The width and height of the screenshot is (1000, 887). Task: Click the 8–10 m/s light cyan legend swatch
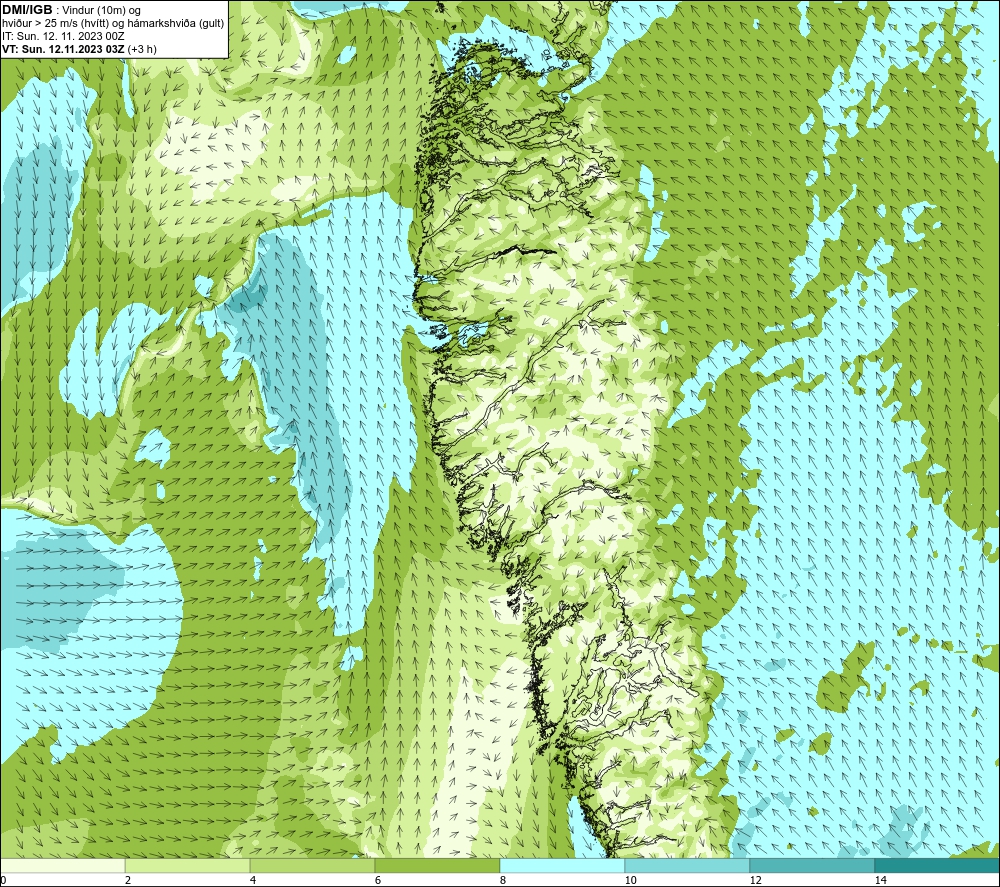pos(562,866)
